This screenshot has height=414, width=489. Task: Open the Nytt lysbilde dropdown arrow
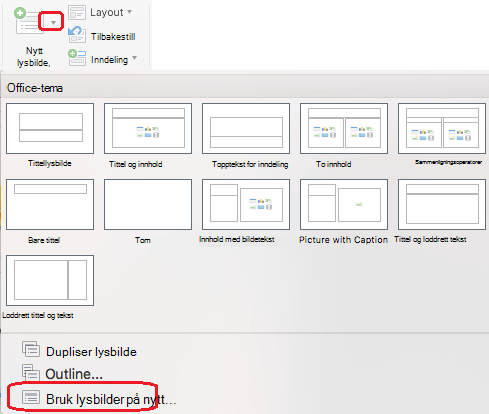pyautogui.click(x=53, y=23)
